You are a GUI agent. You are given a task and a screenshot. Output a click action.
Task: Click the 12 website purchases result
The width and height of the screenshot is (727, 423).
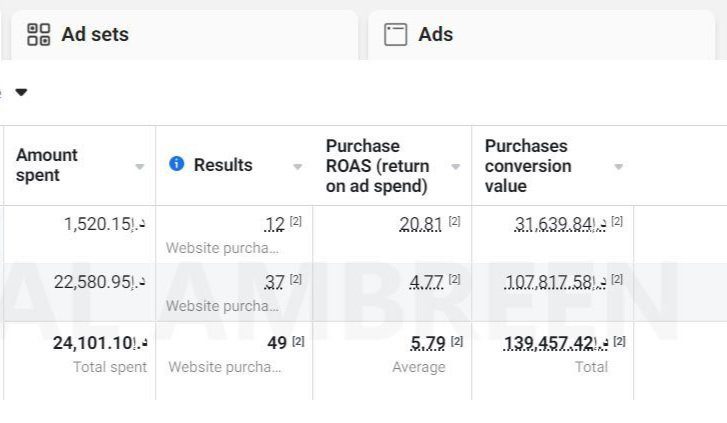tap(275, 224)
